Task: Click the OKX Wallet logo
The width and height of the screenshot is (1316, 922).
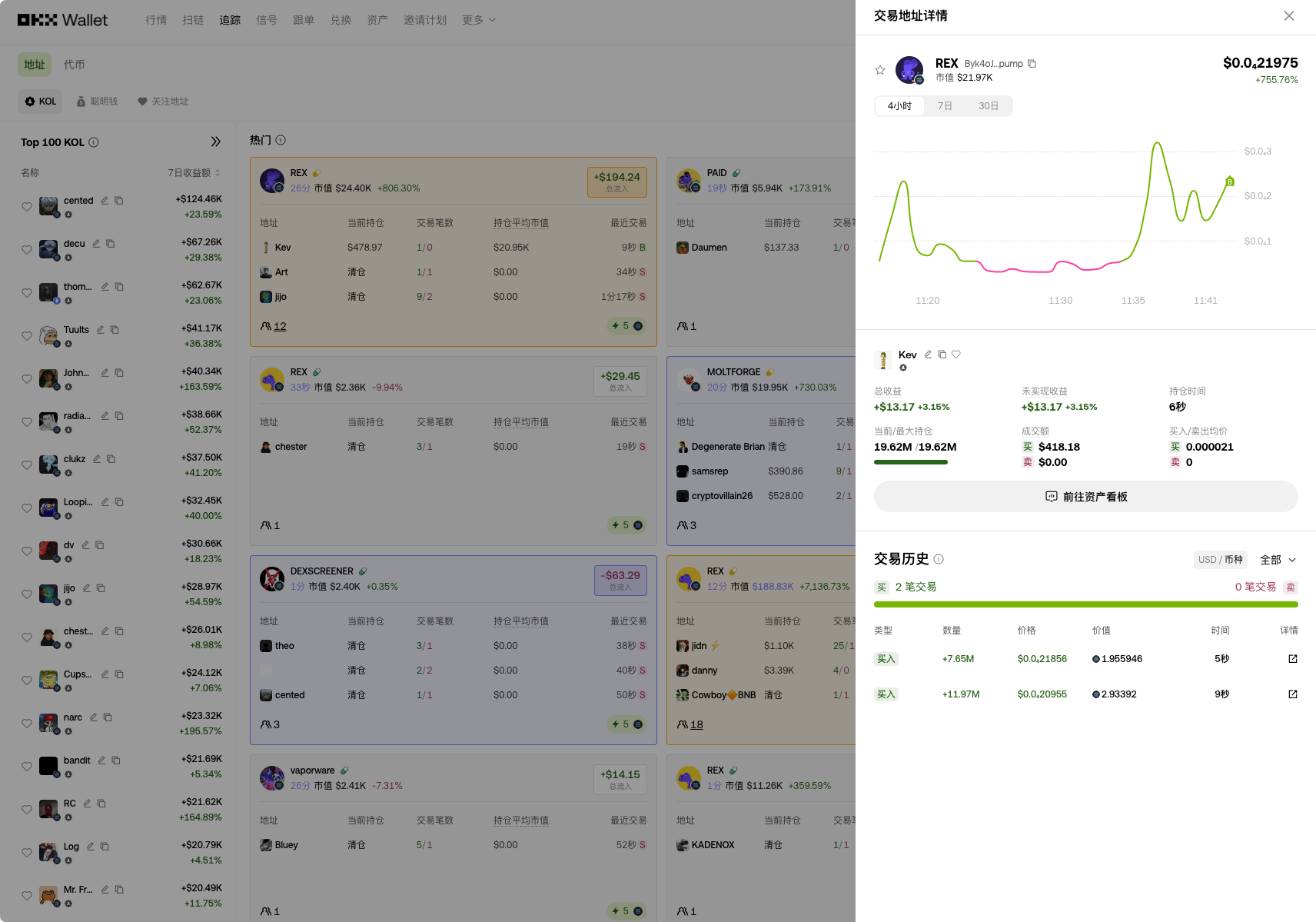Action: tap(62, 19)
